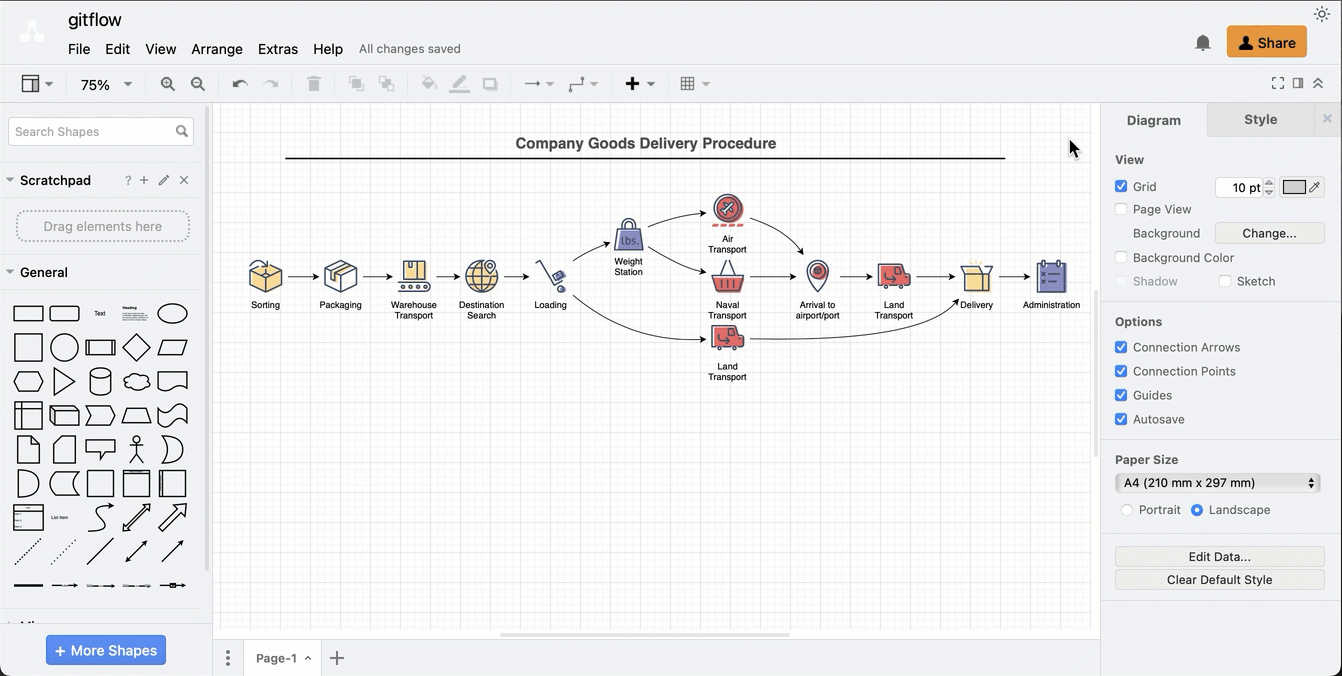
Task: Click the Share button
Action: point(1267,43)
